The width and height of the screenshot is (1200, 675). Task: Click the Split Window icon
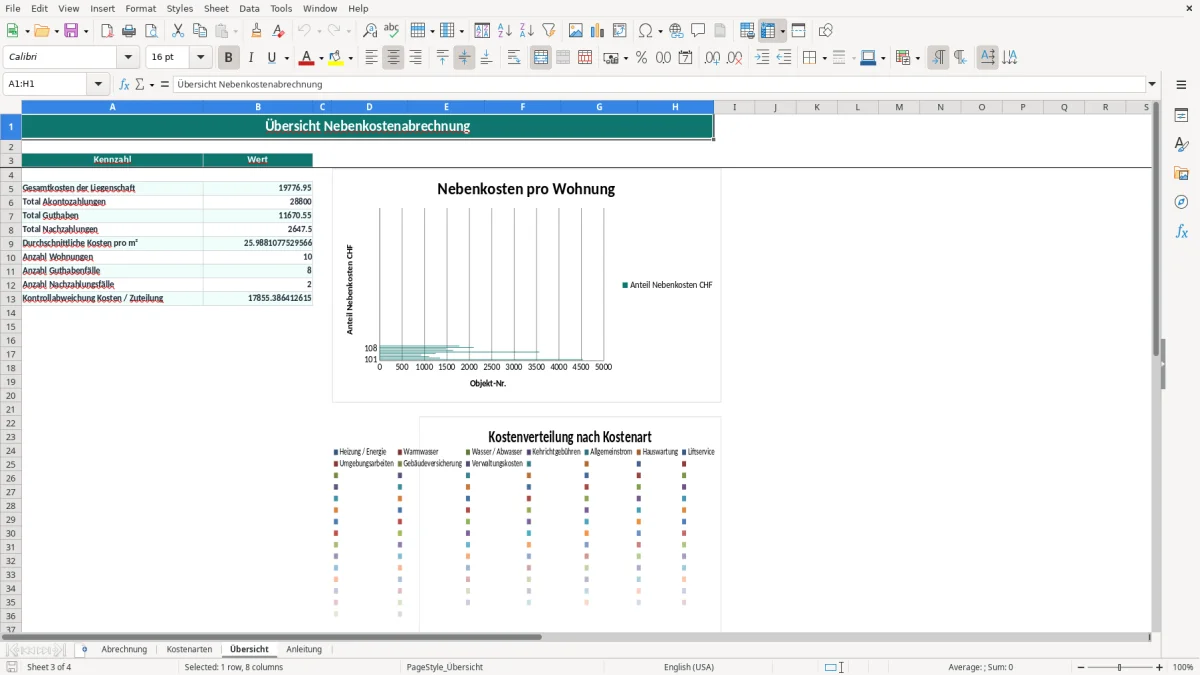(799, 31)
